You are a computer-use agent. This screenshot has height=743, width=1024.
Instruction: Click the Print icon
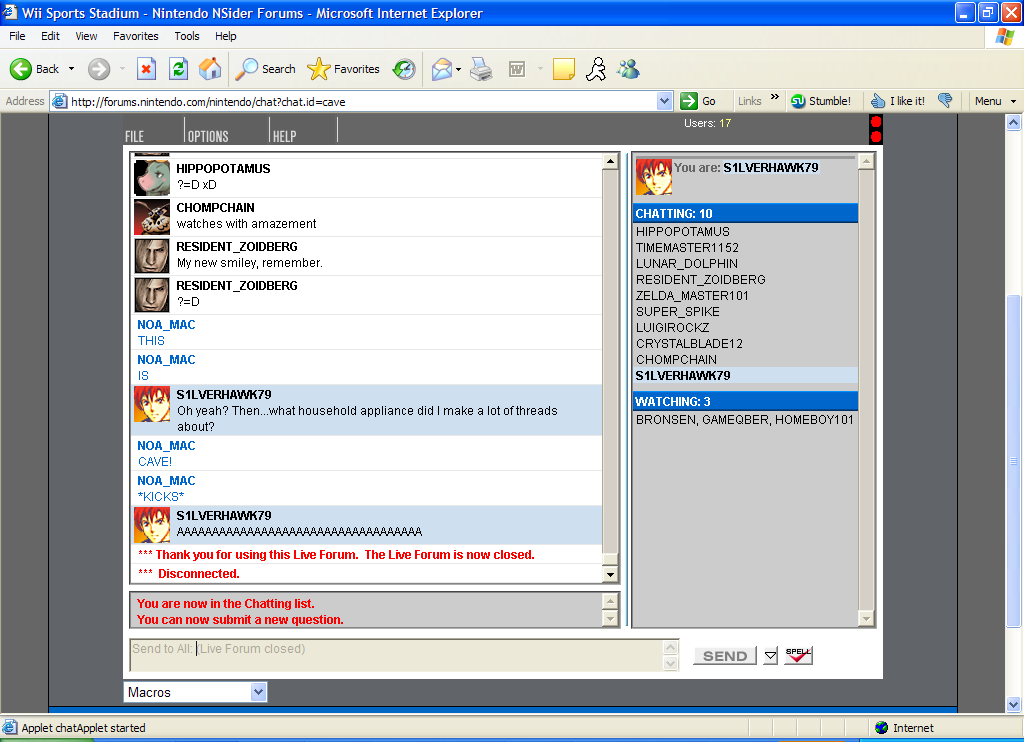point(481,69)
